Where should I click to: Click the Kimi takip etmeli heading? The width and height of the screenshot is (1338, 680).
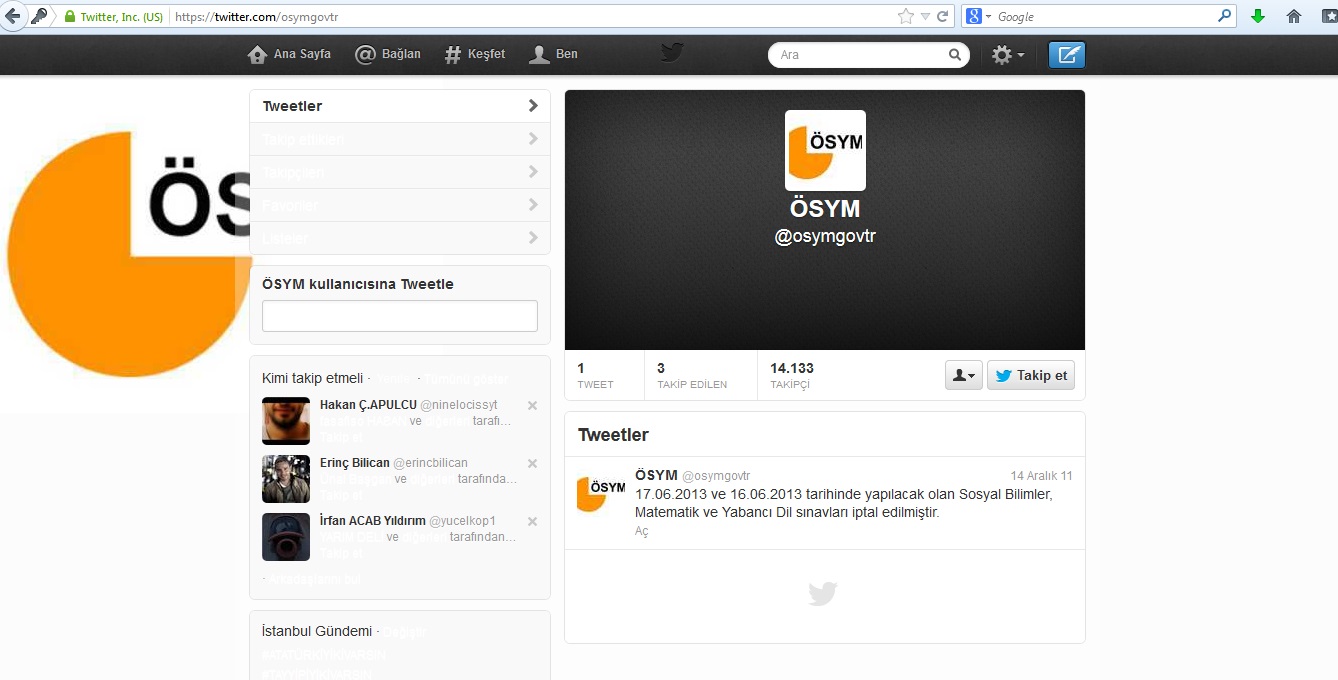(312, 378)
